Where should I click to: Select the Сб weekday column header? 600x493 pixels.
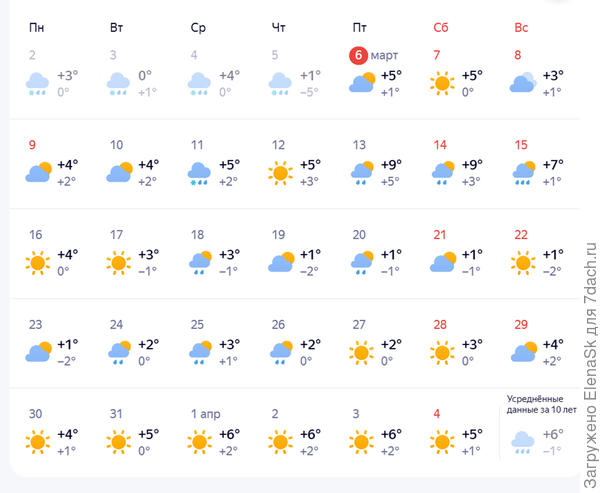pos(441,26)
